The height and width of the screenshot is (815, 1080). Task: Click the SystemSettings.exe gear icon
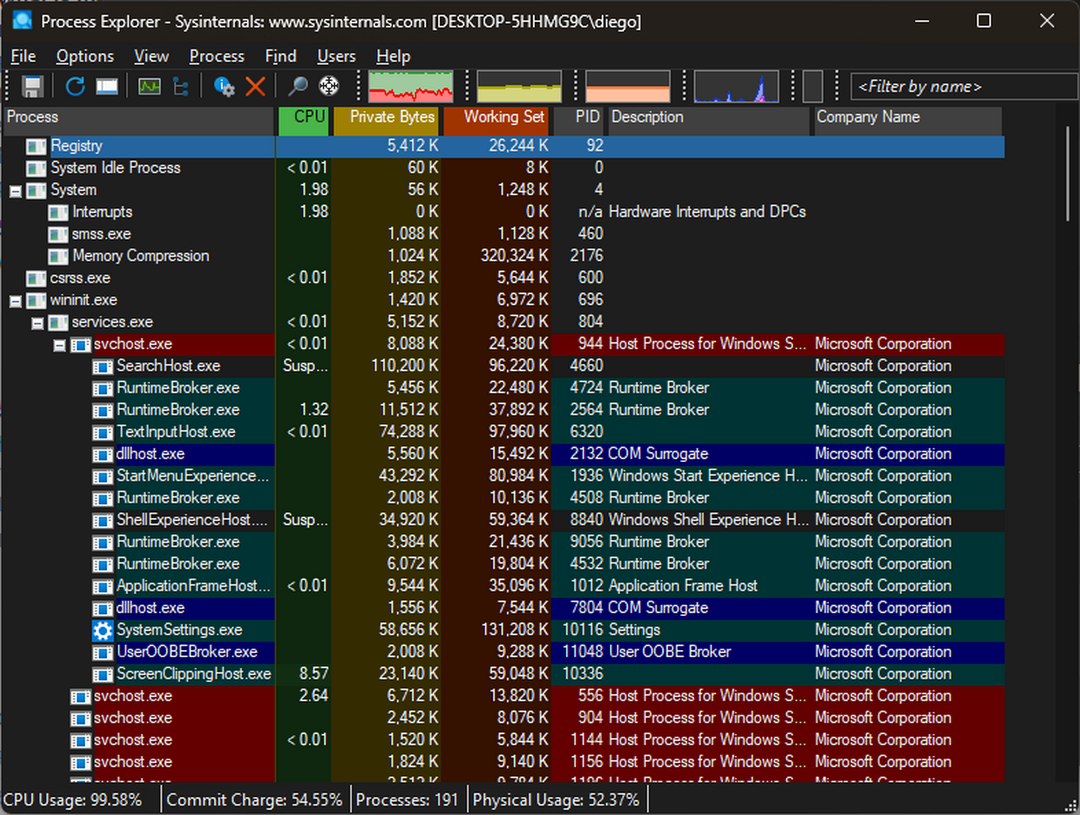pyautogui.click(x=103, y=630)
